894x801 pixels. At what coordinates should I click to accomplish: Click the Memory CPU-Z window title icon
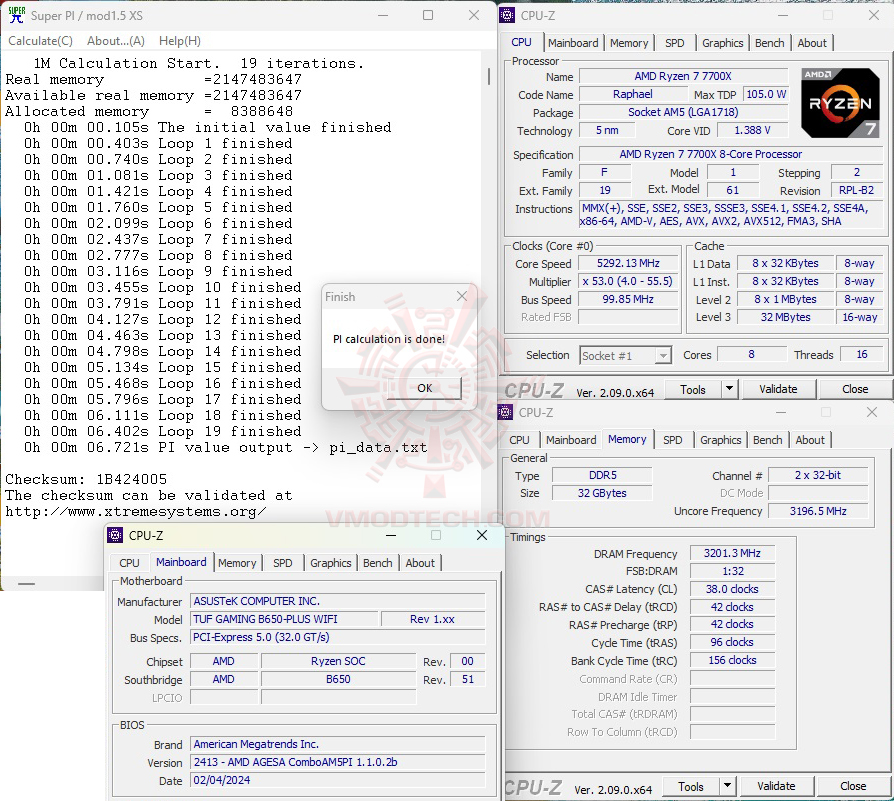point(505,412)
